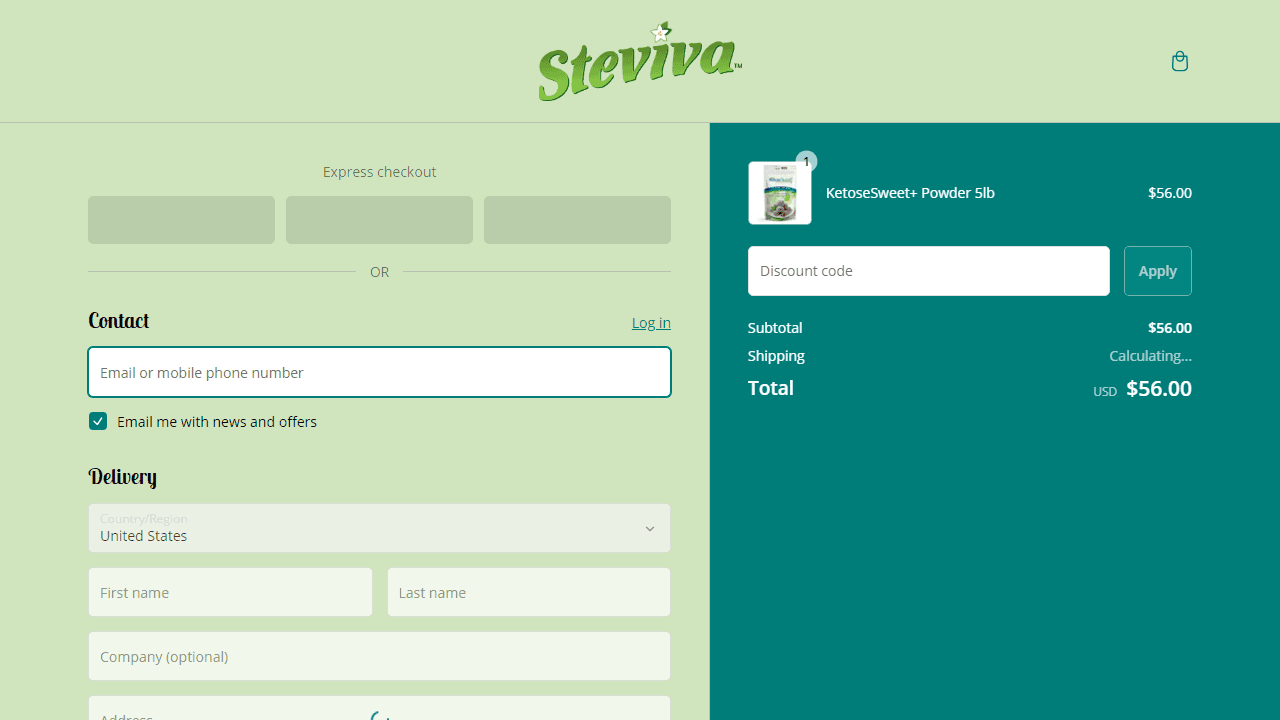Click the Log in link
Viewport: 1280px width, 720px height.
(x=651, y=322)
